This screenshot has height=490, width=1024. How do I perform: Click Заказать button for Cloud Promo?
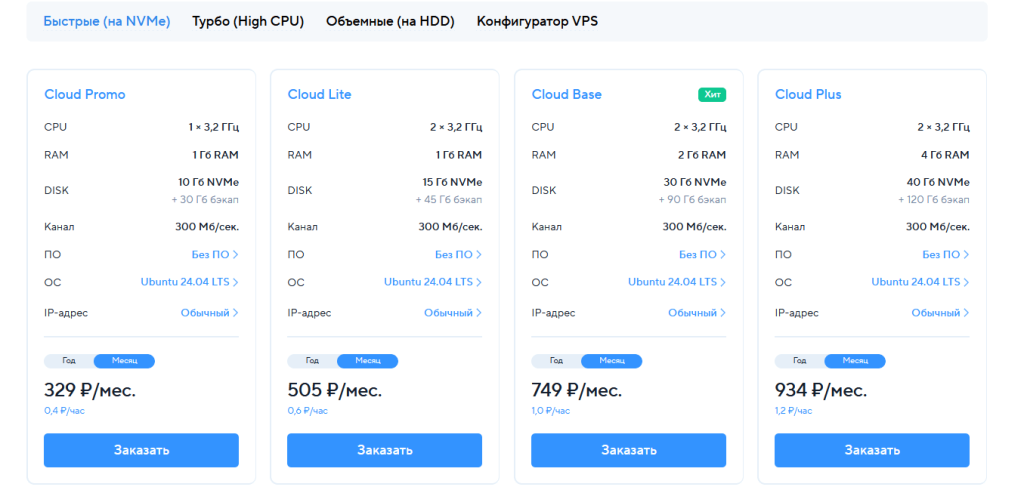[x=141, y=450]
